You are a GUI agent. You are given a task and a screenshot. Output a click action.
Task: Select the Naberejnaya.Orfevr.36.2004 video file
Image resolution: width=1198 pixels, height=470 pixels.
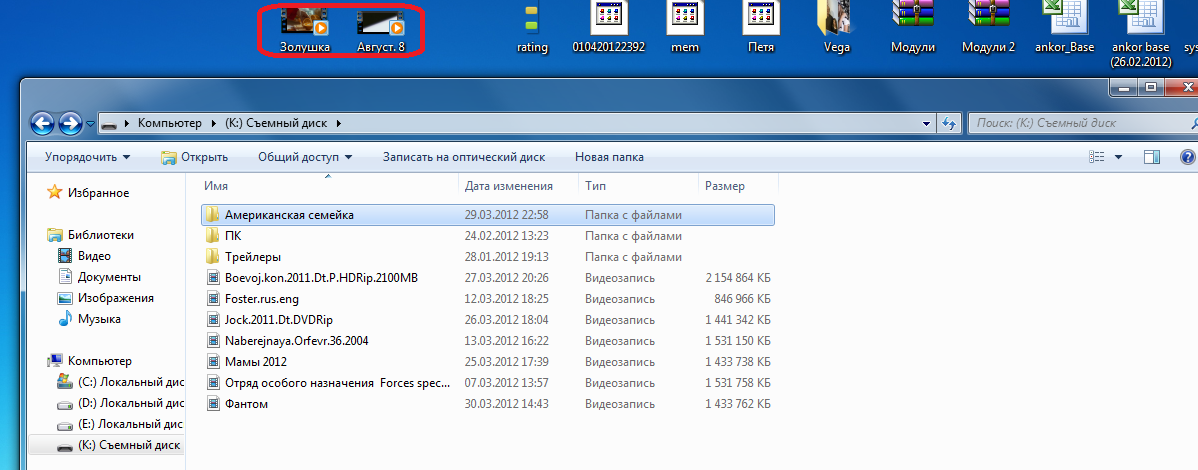[487, 341]
